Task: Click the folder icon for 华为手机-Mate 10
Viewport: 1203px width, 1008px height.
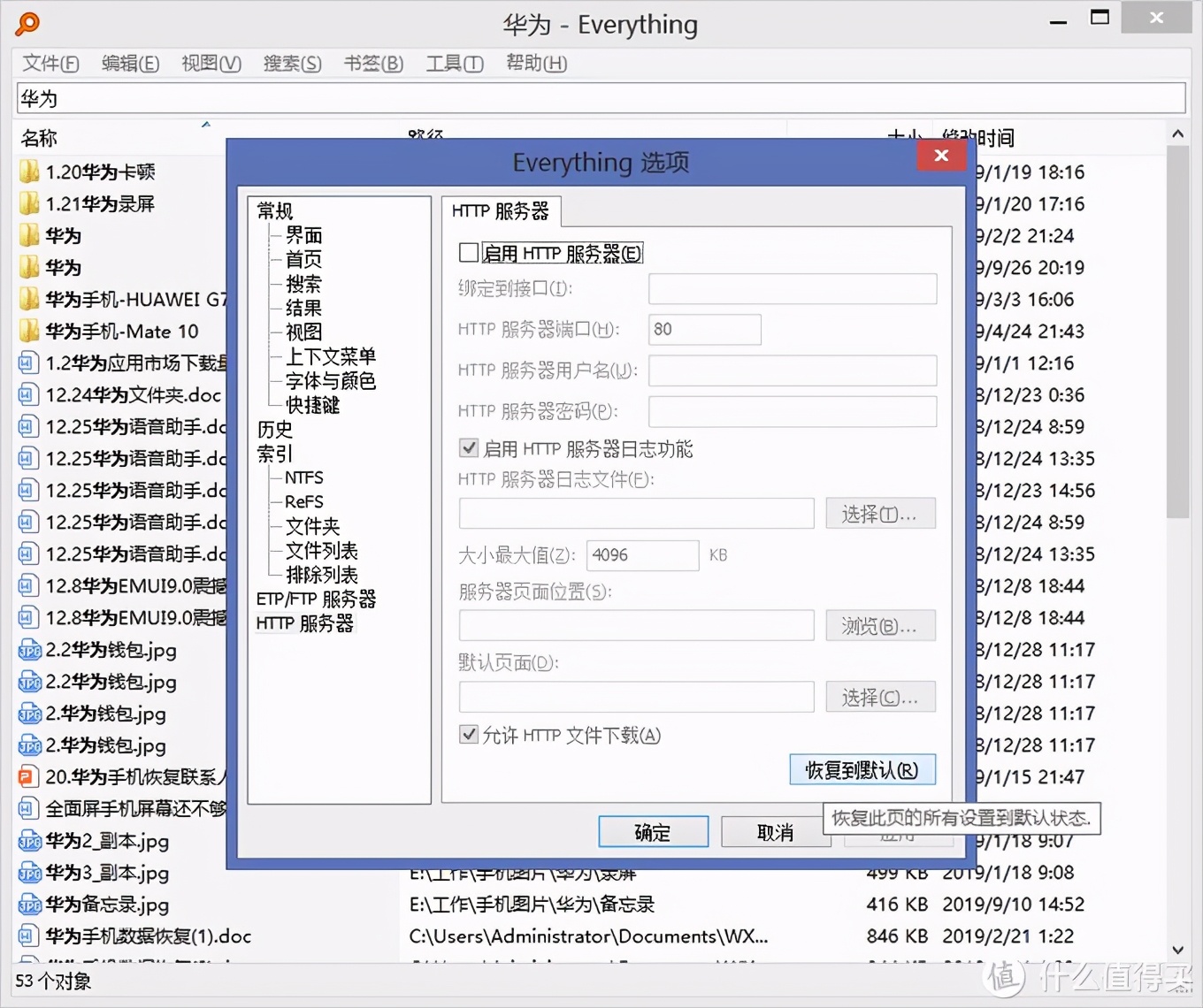Action: (29, 331)
